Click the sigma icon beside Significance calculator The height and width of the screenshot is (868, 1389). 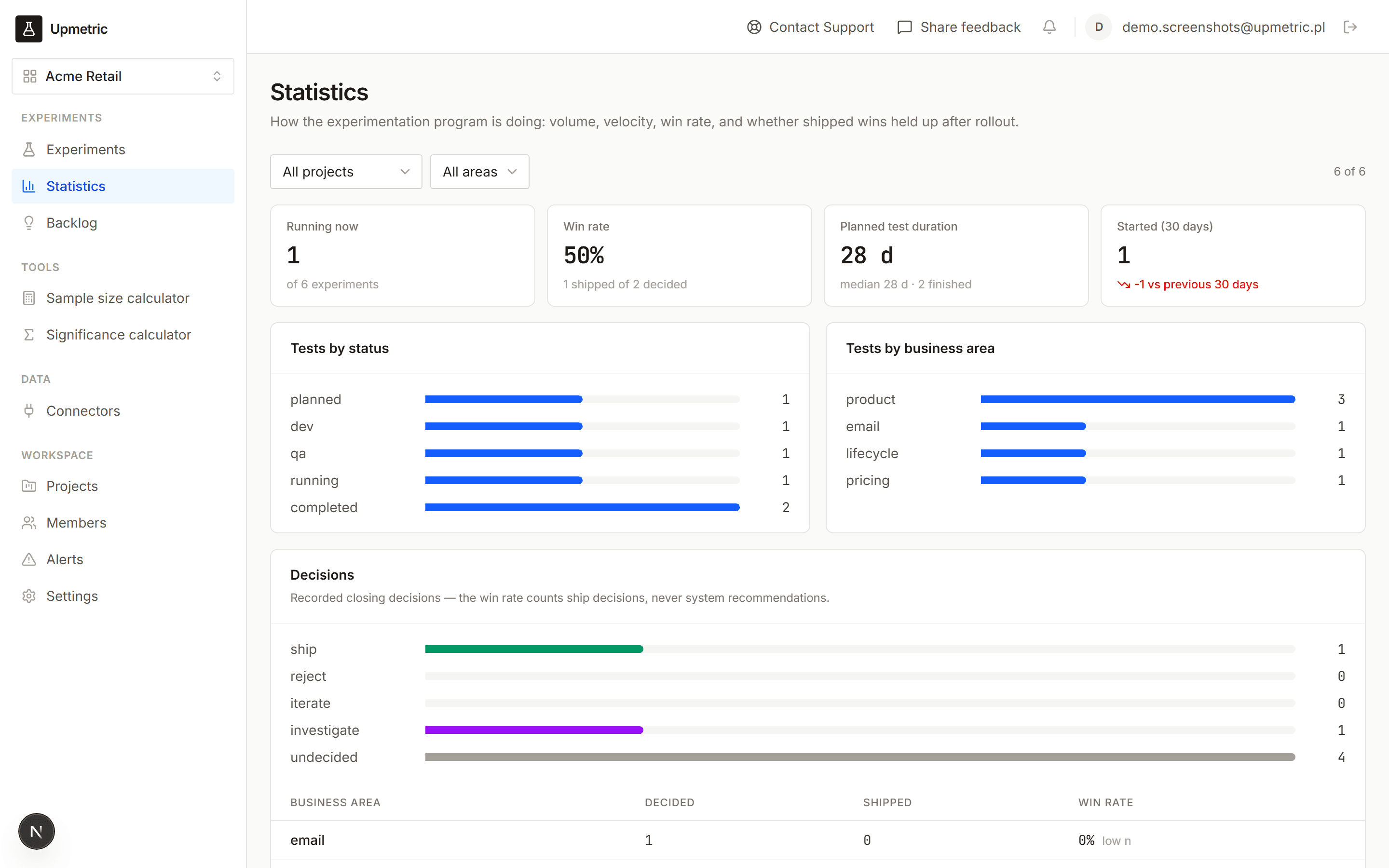click(x=29, y=335)
